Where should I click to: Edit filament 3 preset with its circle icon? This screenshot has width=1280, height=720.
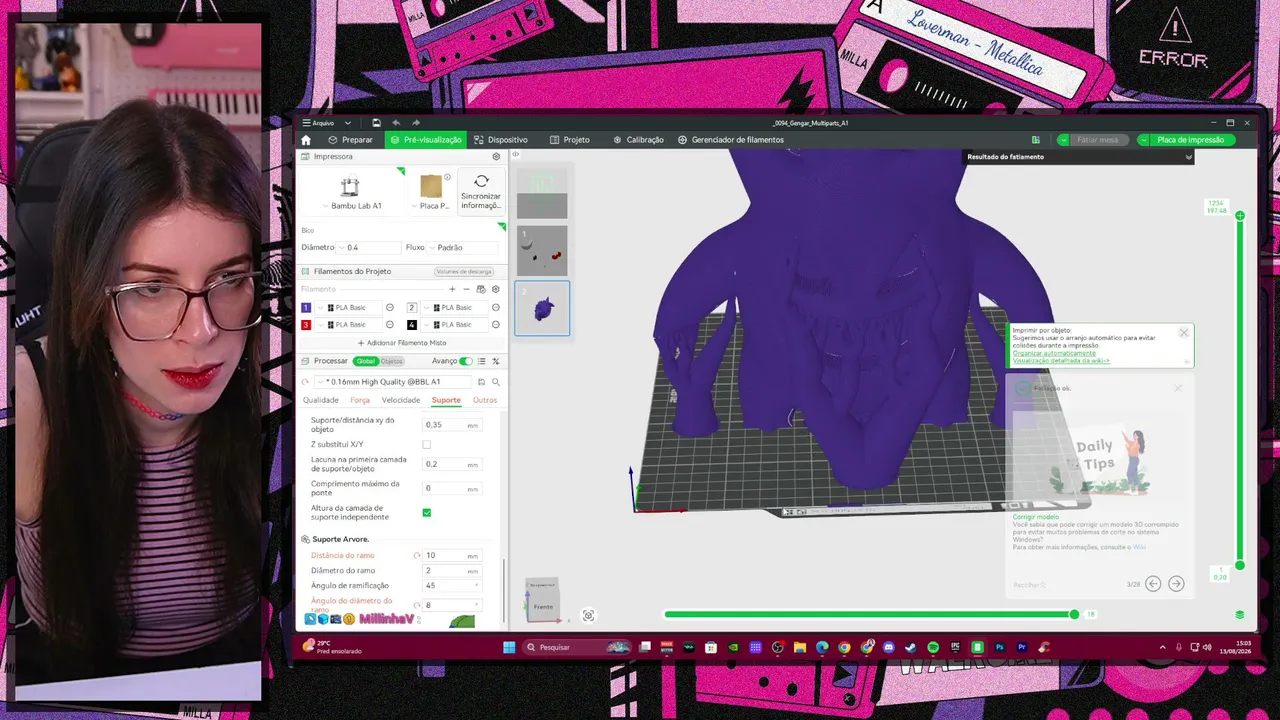(390, 325)
